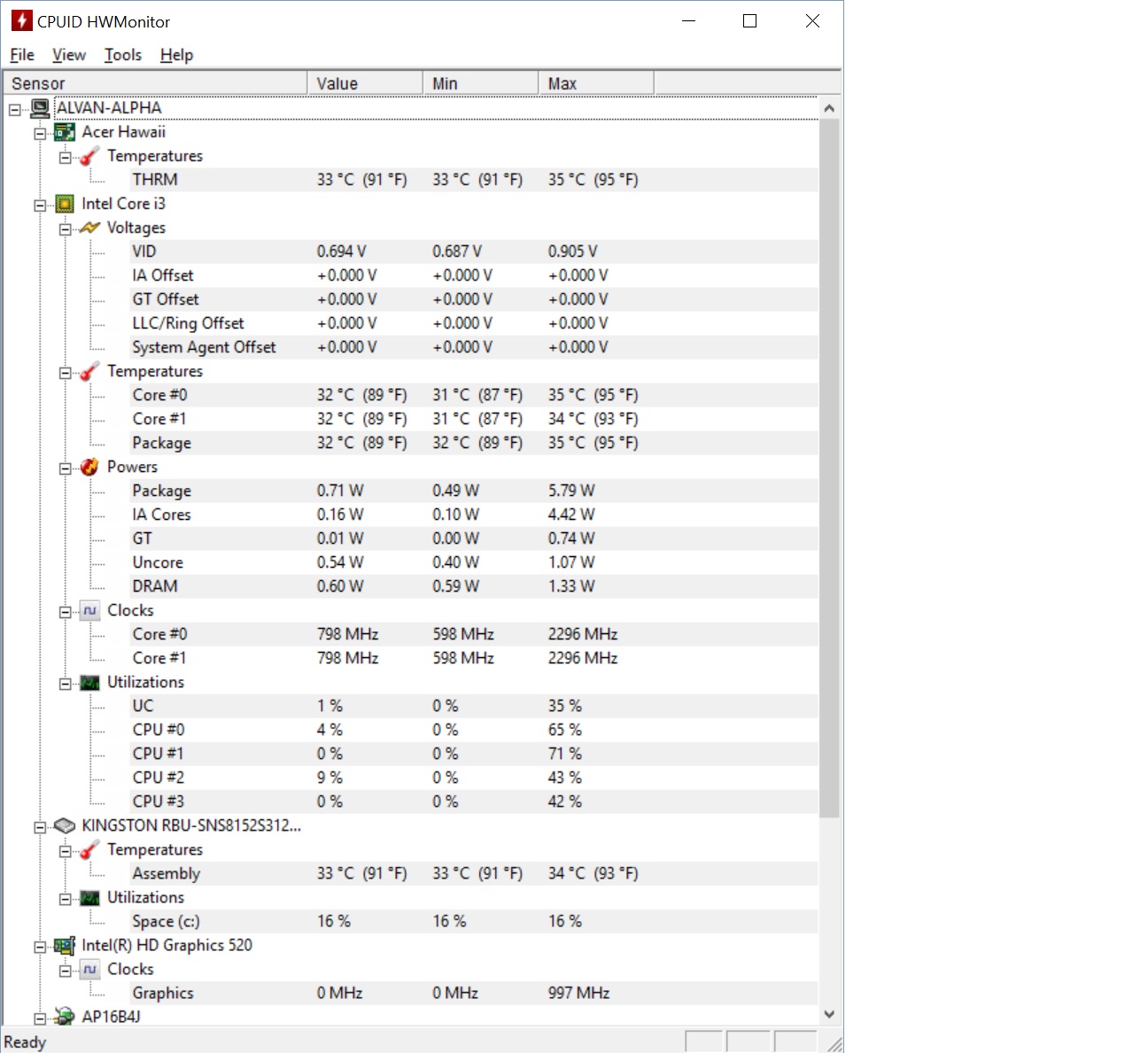Collapse Temperatures under Intel Core i3

pos(65,373)
